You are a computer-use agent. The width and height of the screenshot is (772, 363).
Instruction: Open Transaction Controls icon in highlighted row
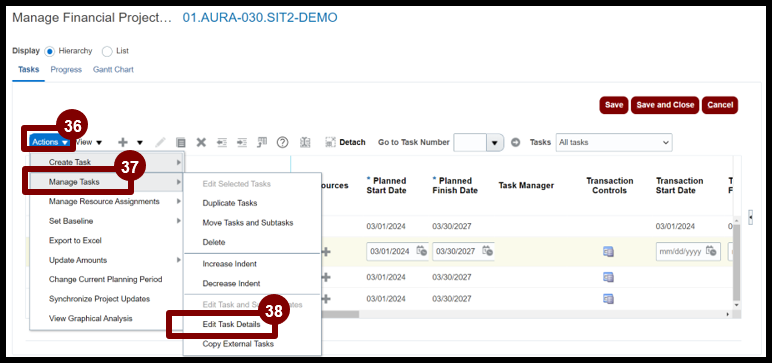click(608, 252)
